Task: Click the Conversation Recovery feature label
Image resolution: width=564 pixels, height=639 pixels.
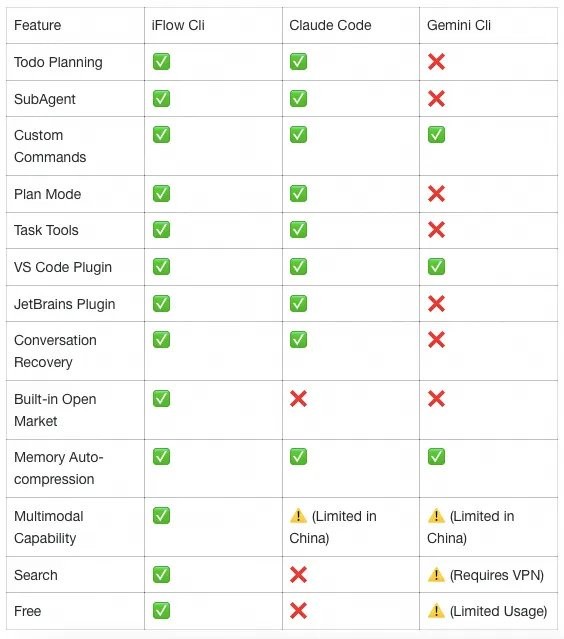Action: click(x=55, y=351)
